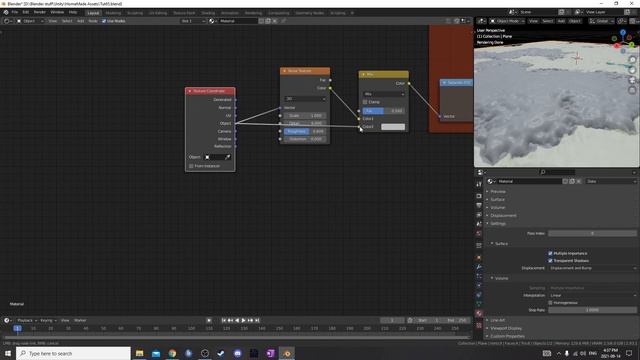
Task: Jump to the timeline's end frame
Action: [x=257, y=320]
